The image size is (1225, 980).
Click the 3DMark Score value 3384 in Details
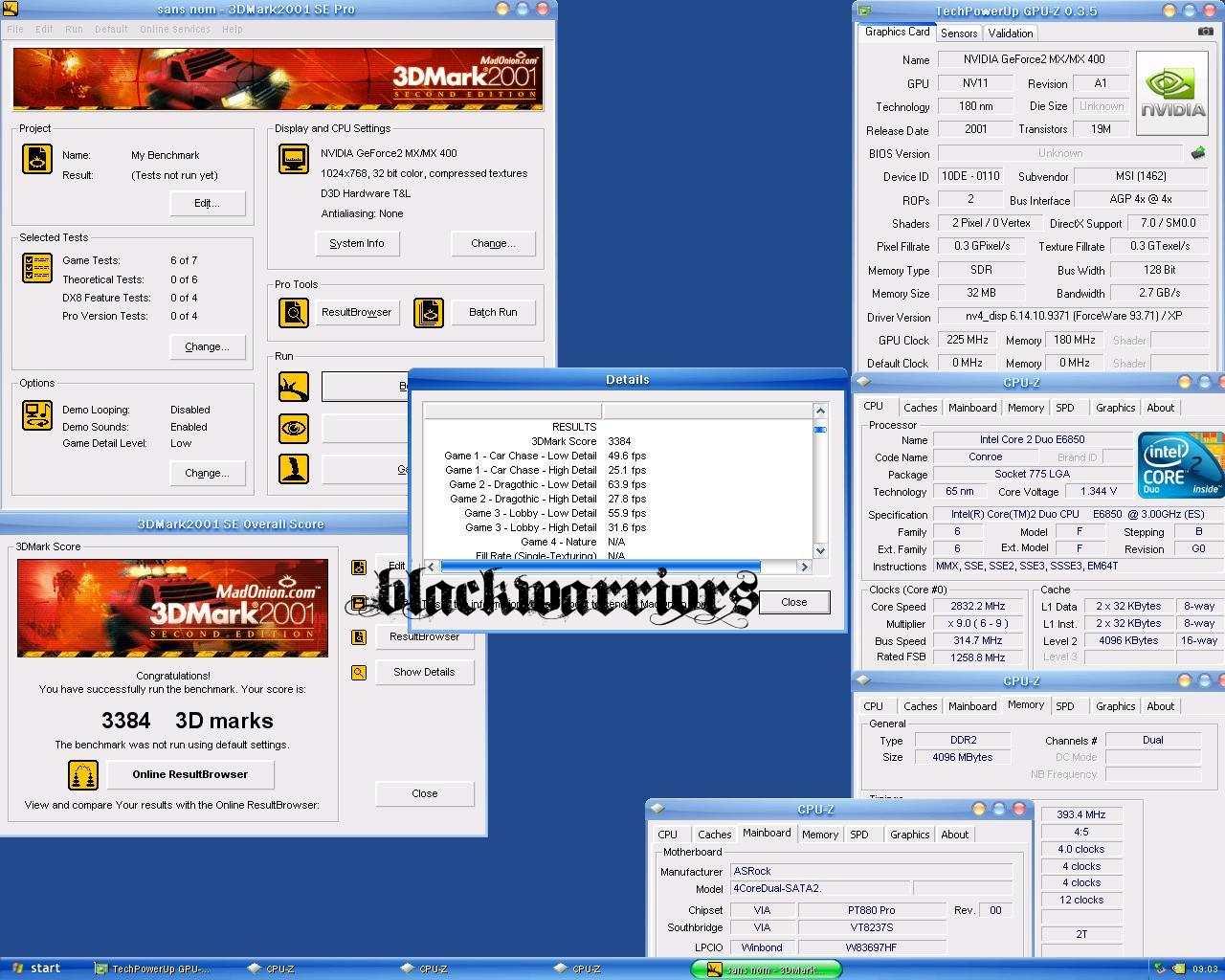(619, 442)
